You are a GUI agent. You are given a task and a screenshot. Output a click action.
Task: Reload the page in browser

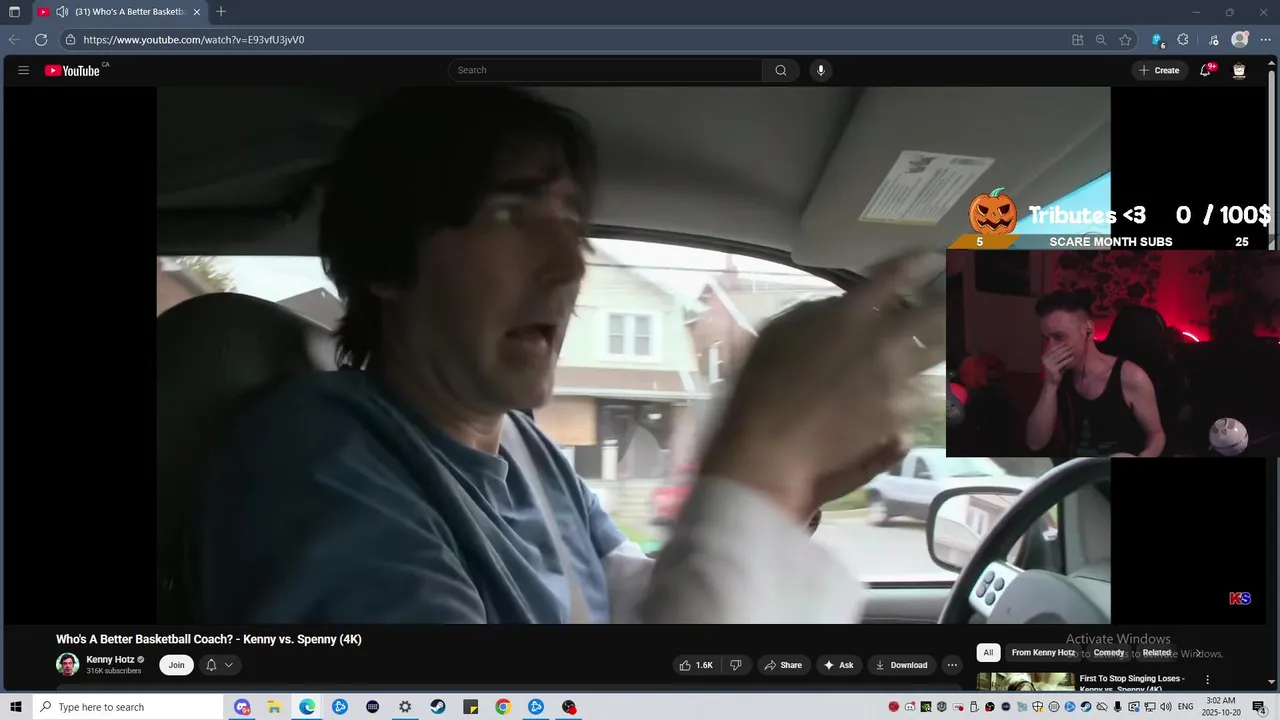[x=41, y=40]
